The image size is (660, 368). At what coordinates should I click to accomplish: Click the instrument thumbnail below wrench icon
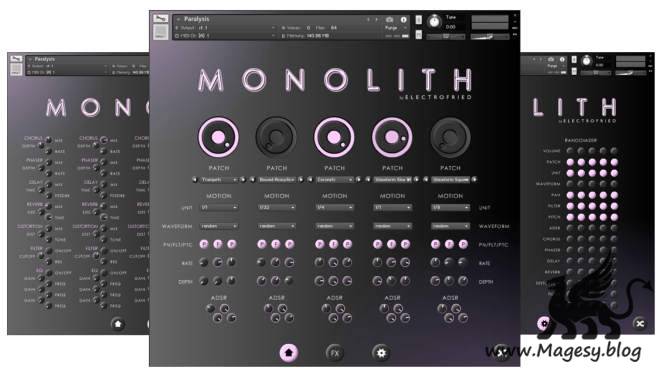[160, 32]
